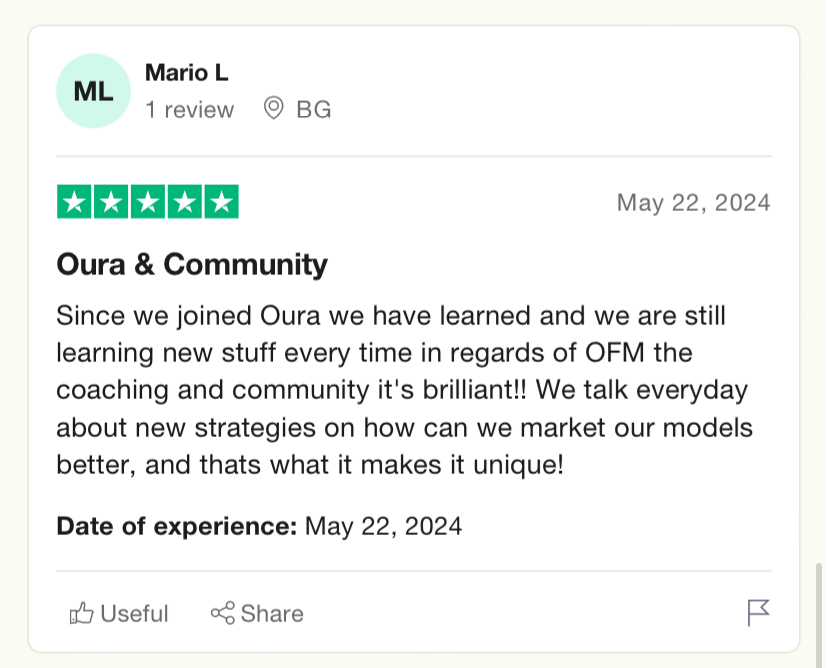Click the thumbs-up icon
The height and width of the screenshot is (668, 828).
[x=81, y=614]
